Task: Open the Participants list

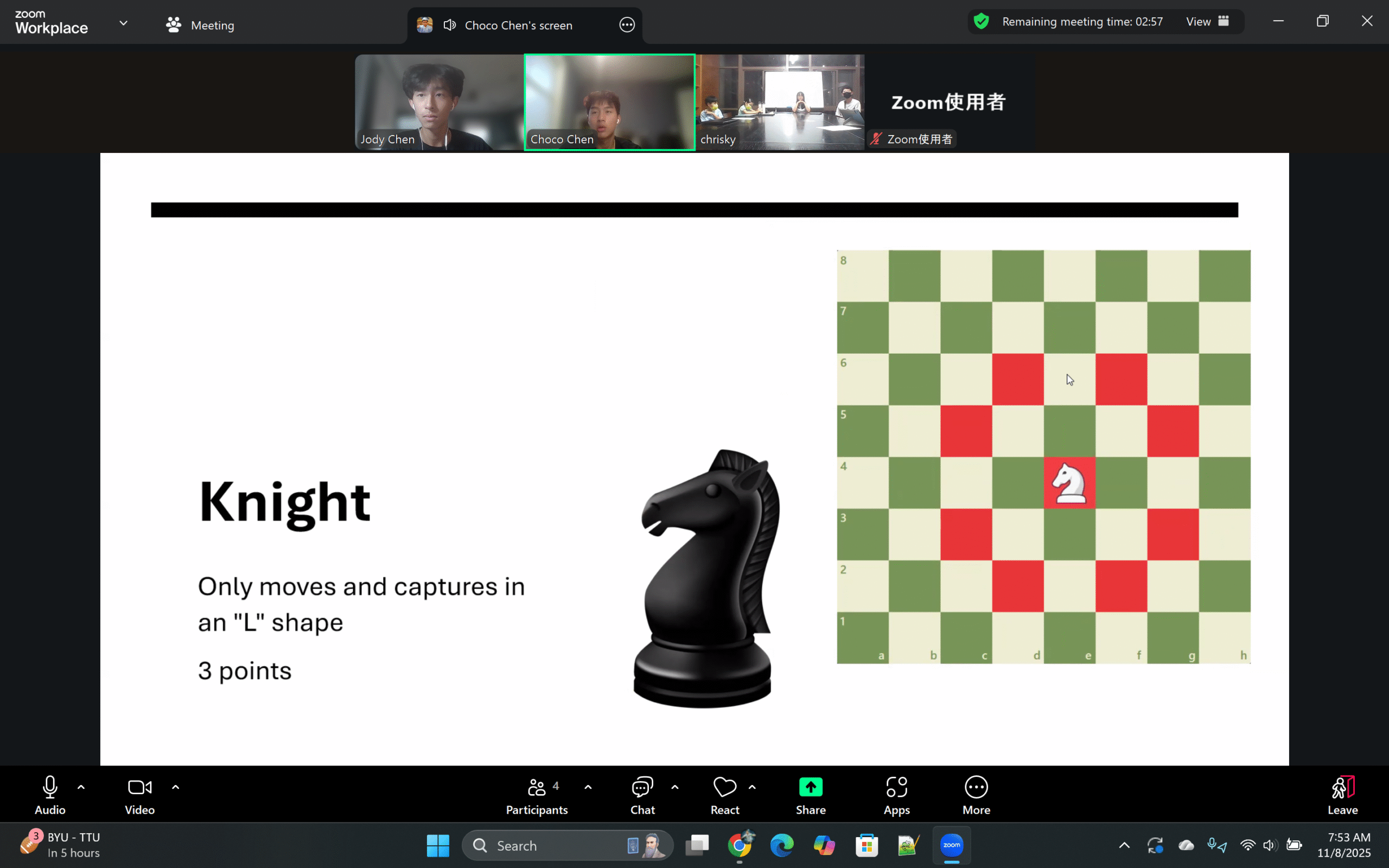Action: [537, 795]
